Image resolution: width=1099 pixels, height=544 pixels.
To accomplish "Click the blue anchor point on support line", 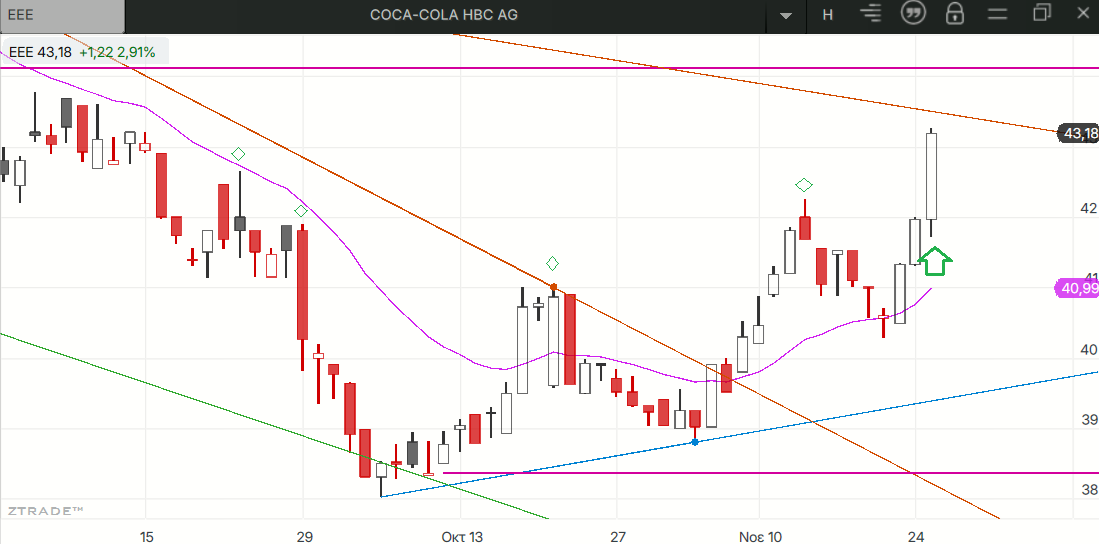I will [x=695, y=441].
